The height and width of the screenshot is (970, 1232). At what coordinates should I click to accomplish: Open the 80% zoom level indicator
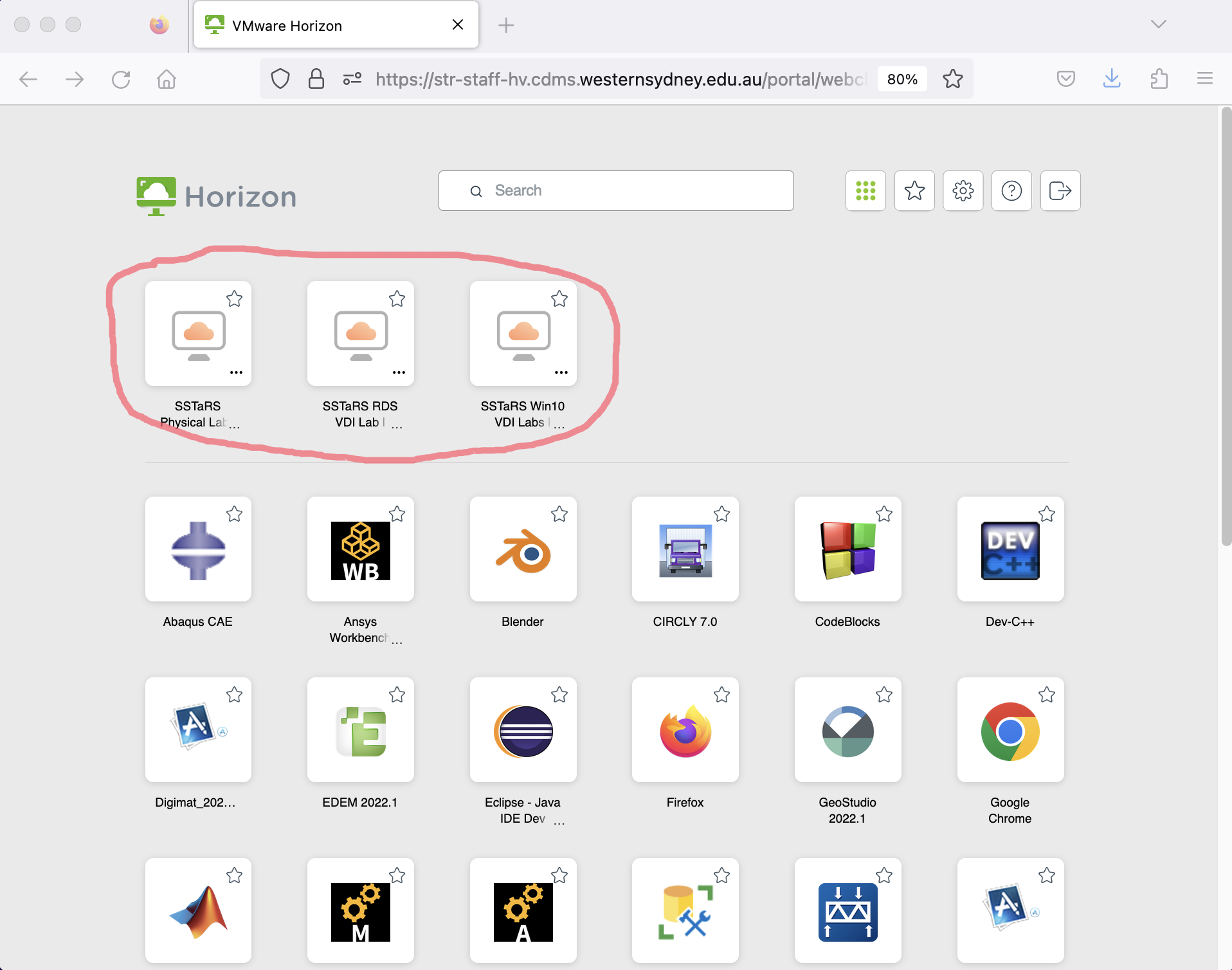coord(902,79)
